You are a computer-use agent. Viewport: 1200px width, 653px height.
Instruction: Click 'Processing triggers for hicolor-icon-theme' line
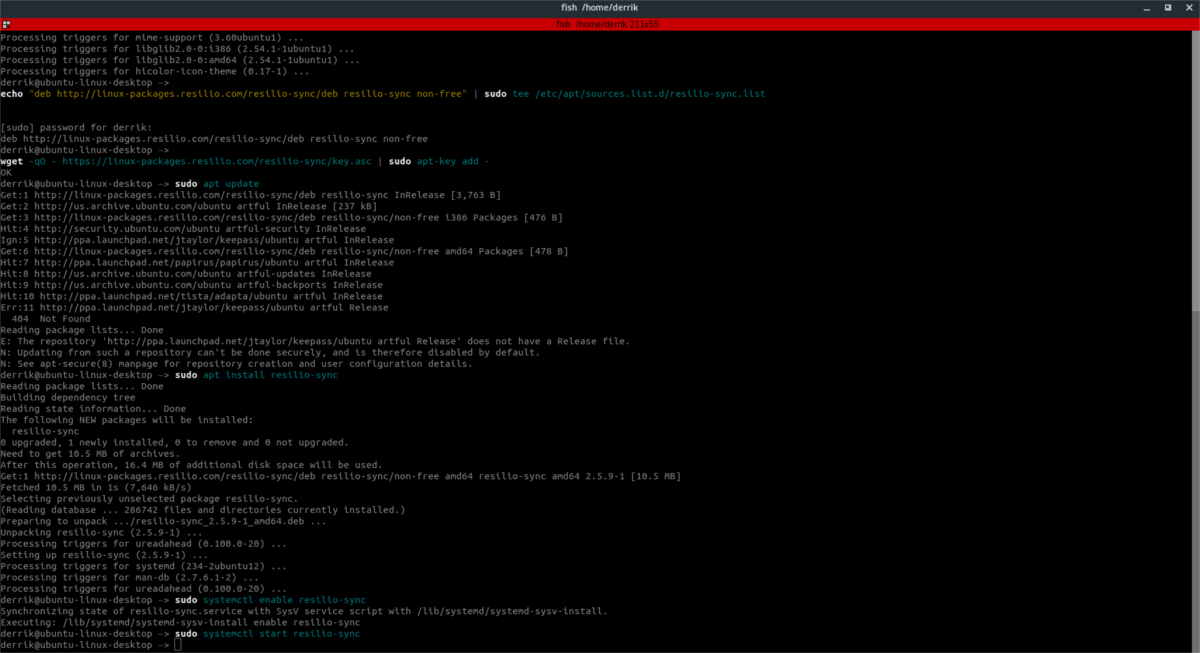tap(155, 71)
